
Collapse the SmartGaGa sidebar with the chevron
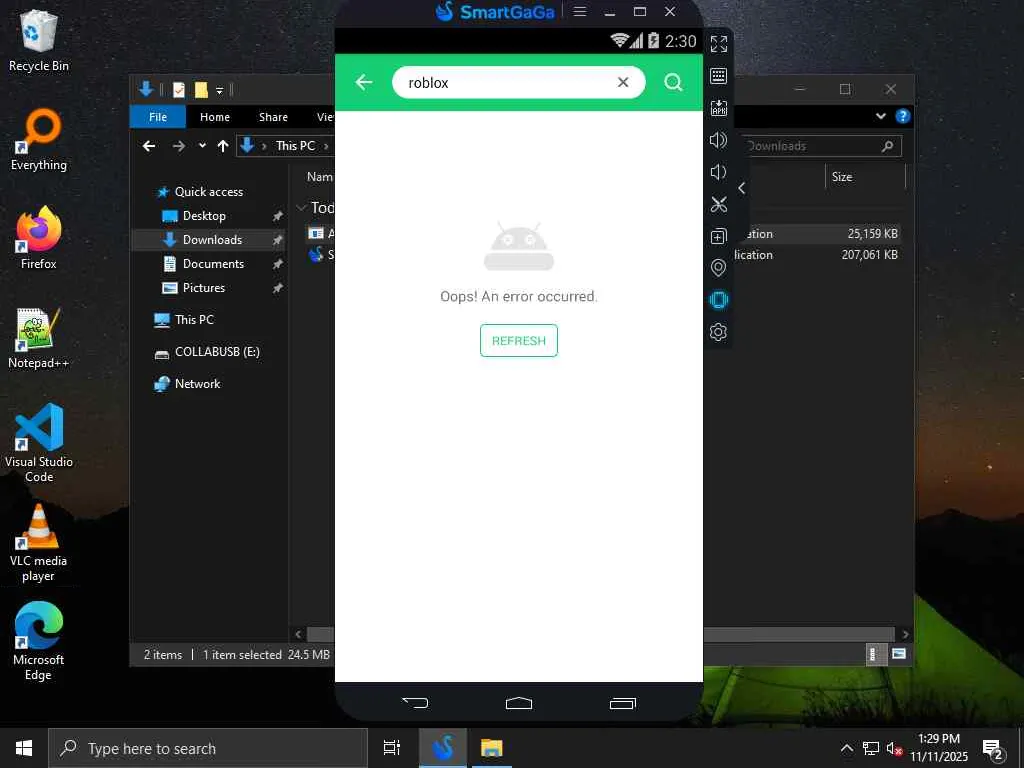[742, 188]
